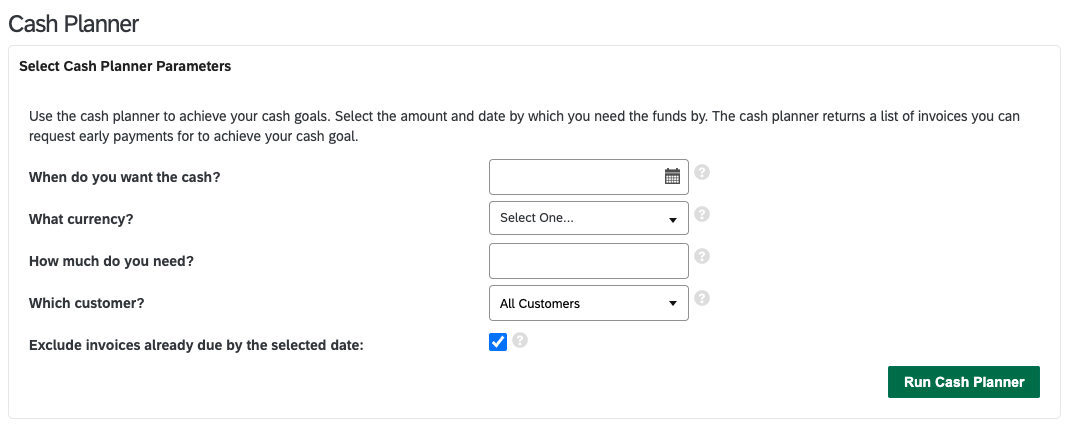Image resolution: width=1071 pixels, height=428 pixels.
Task: Click the When do you want the cash label
Action: 125,177
